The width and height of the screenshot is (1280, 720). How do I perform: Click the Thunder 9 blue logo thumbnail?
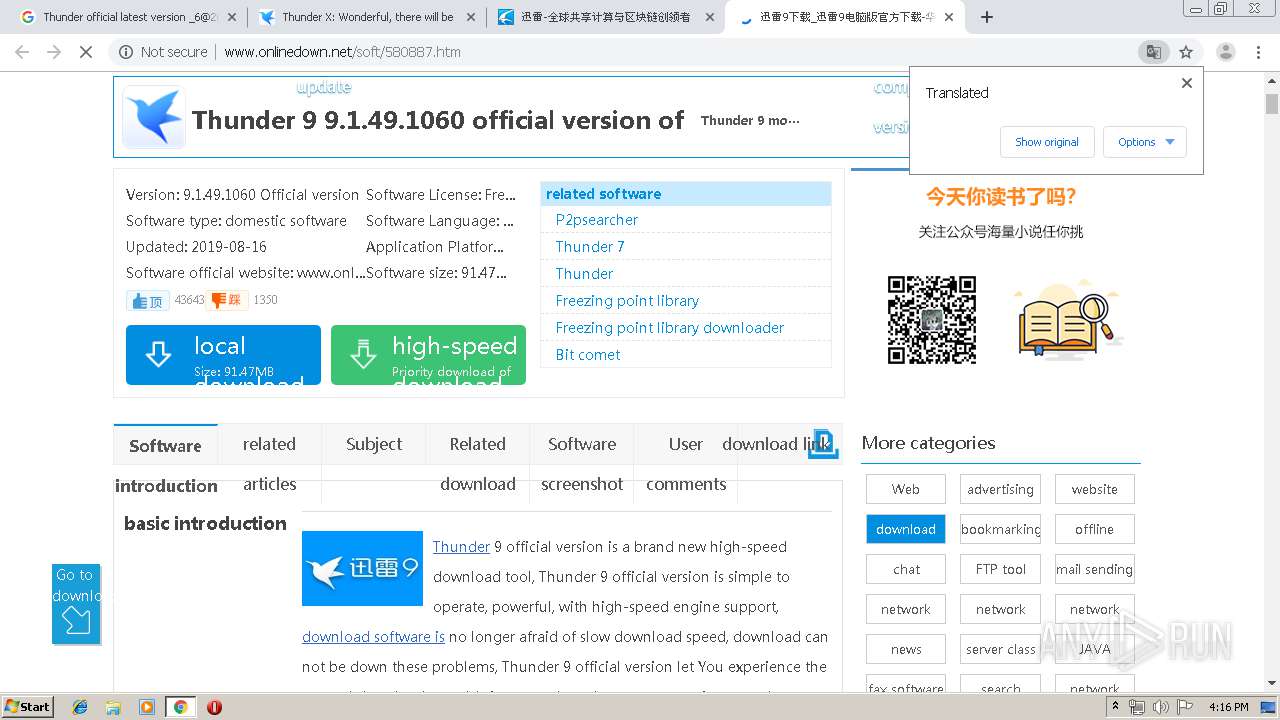(362, 568)
